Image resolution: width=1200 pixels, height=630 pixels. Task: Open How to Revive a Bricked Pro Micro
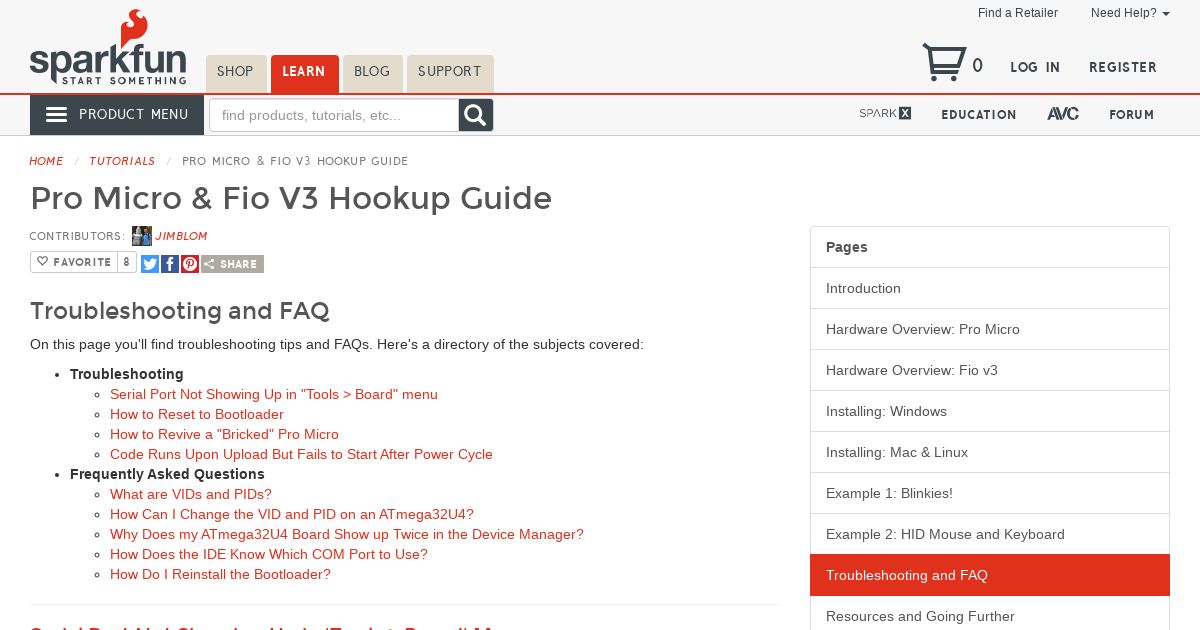224,434
